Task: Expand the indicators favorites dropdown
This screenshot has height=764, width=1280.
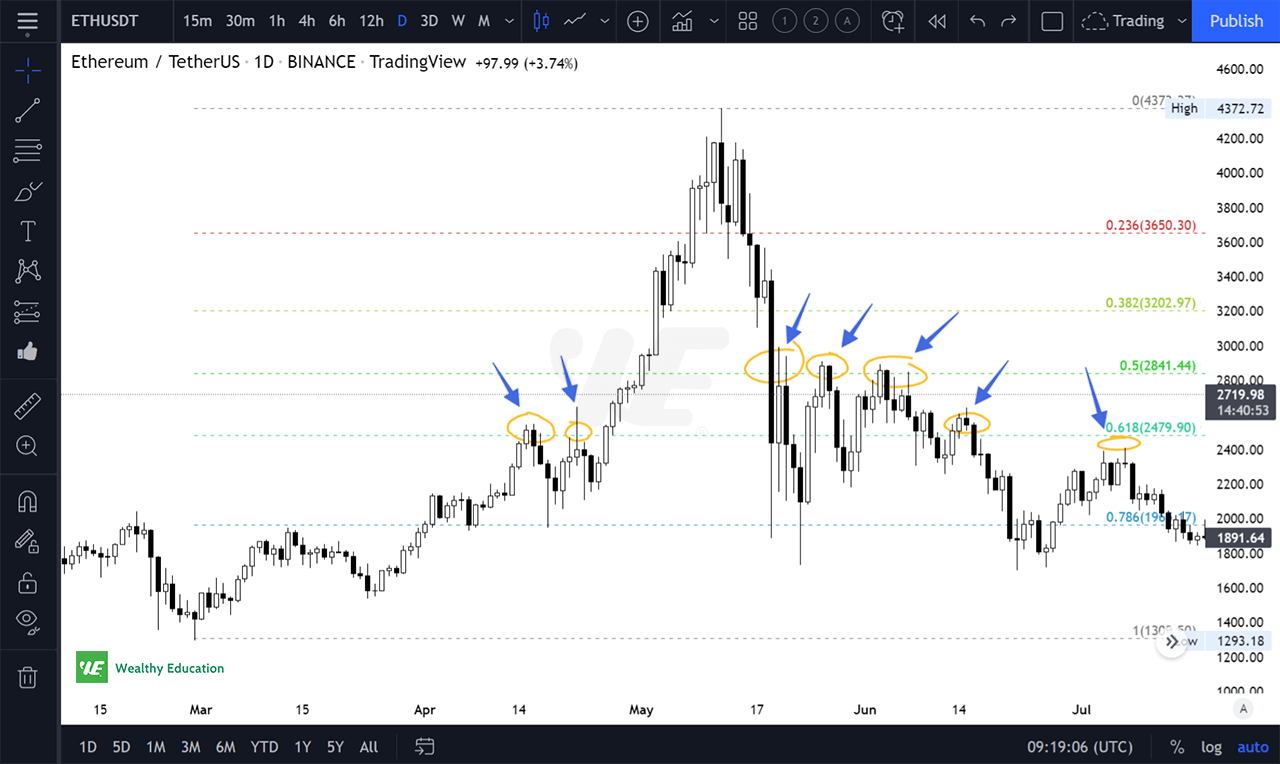Action: pos(712,21)
